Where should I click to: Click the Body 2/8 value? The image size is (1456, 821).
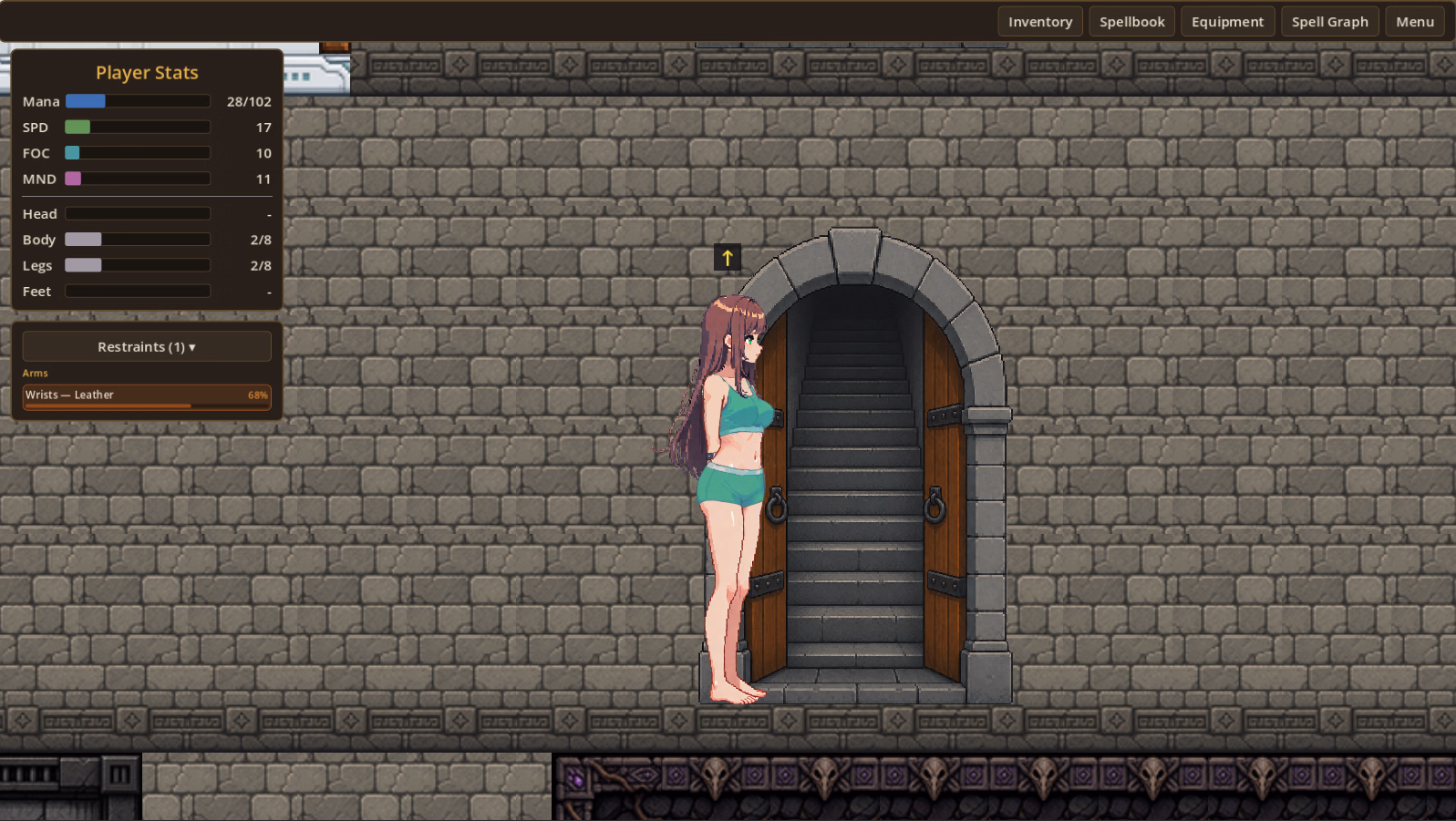pyautogui.click(x=261, y=240)
